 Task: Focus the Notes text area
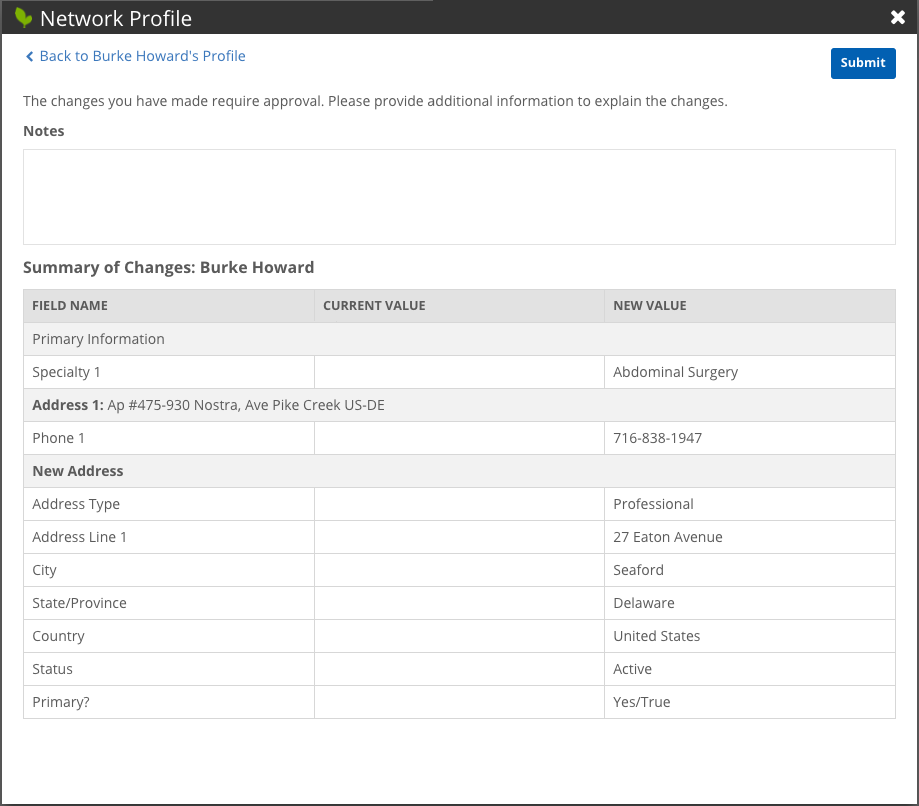pyautogui.click(x=459, y=197)
